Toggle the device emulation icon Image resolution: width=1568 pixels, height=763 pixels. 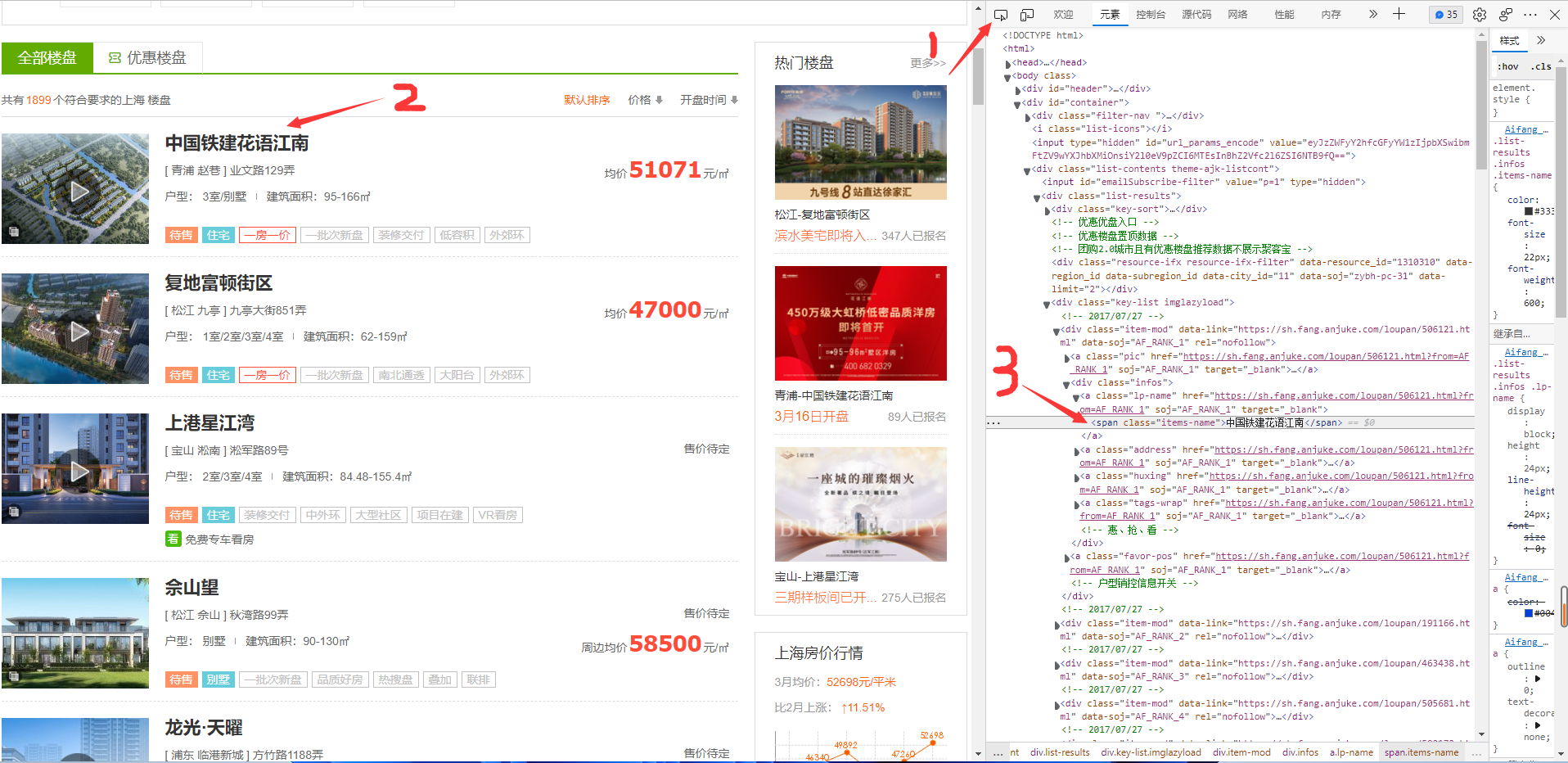[x=1026, y=15]
